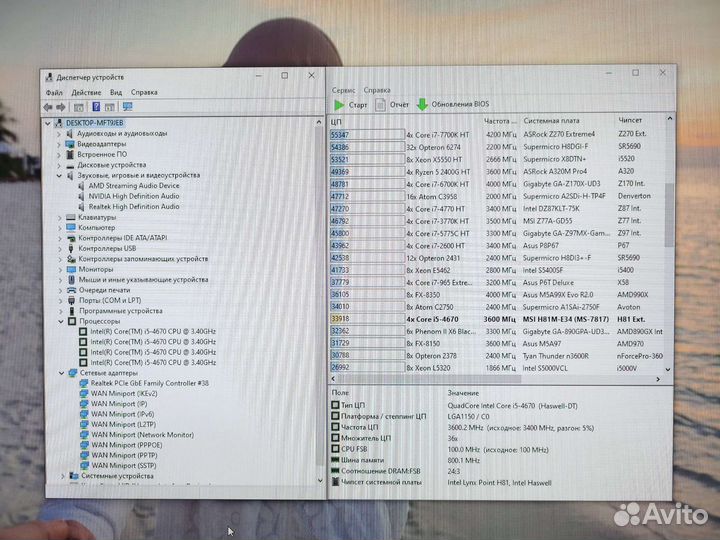Click Device Manager scrollbar down arrow
720x540 pixels.
pos(320,480)
